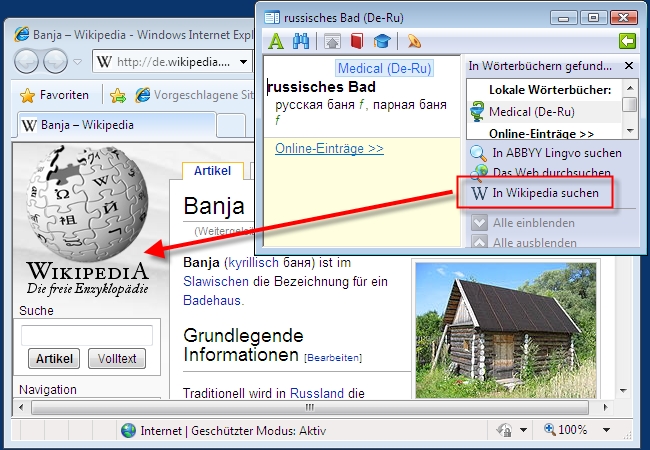This screenshot has width=650, height=450.
Task: Click the wooden banja house photo thumbnail
Action: [506, 331]
